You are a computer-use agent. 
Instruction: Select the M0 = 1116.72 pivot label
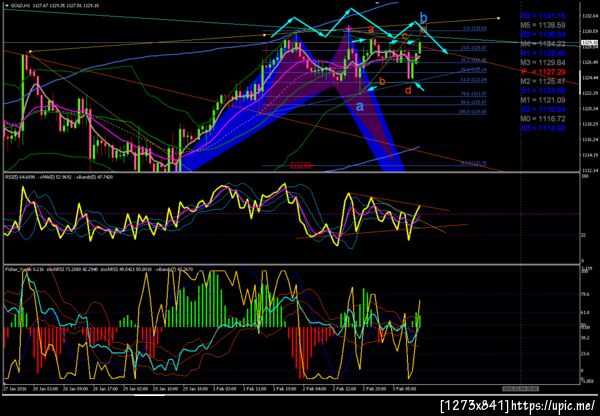(x=543, y=119)
